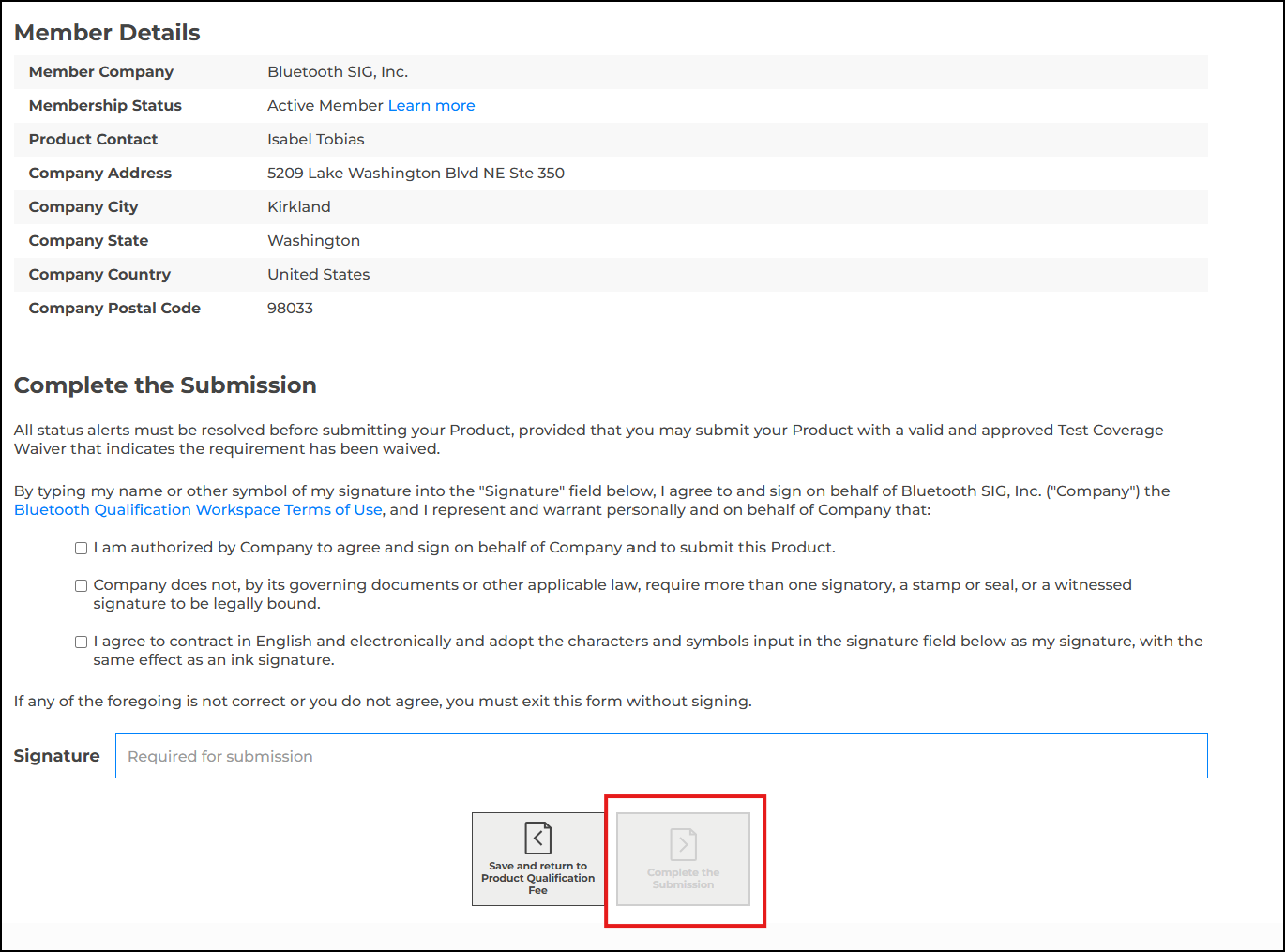Open Bluetooth Qualification Workspace Terms of Use link

click(198, 509)
